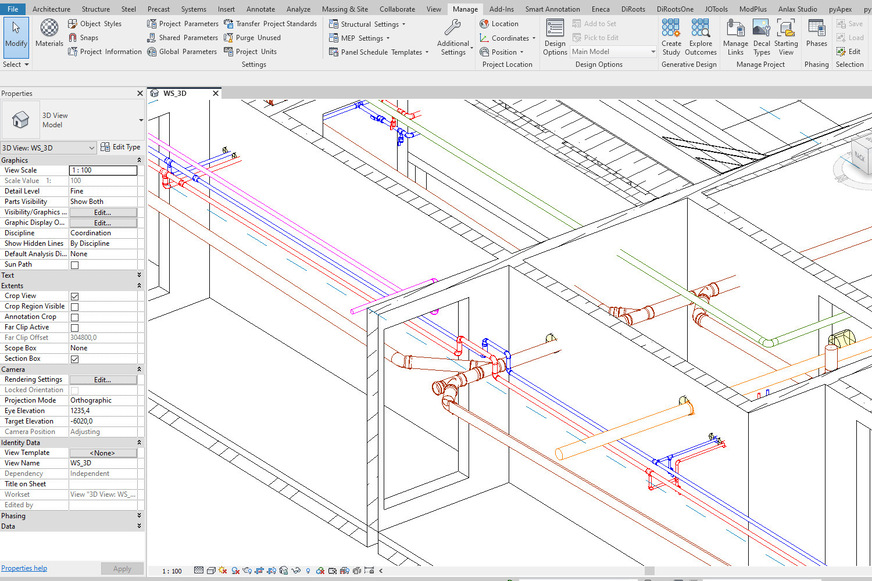Open the Main Model design option dropdown

click(614, 51)
